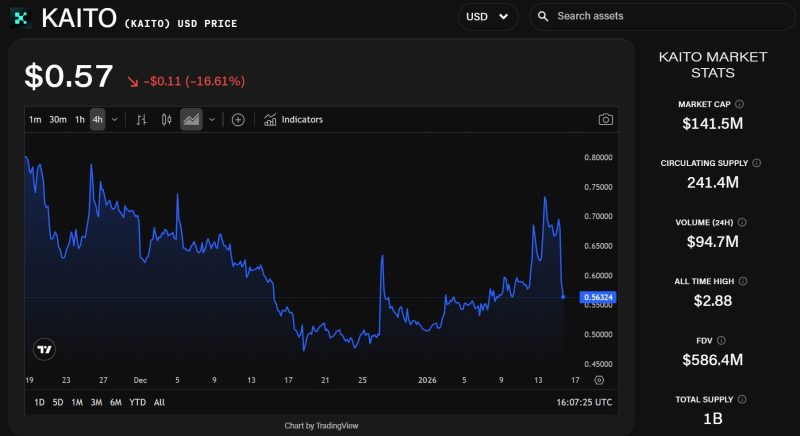Expand the time interval dropdown arrow

point(114,120)
